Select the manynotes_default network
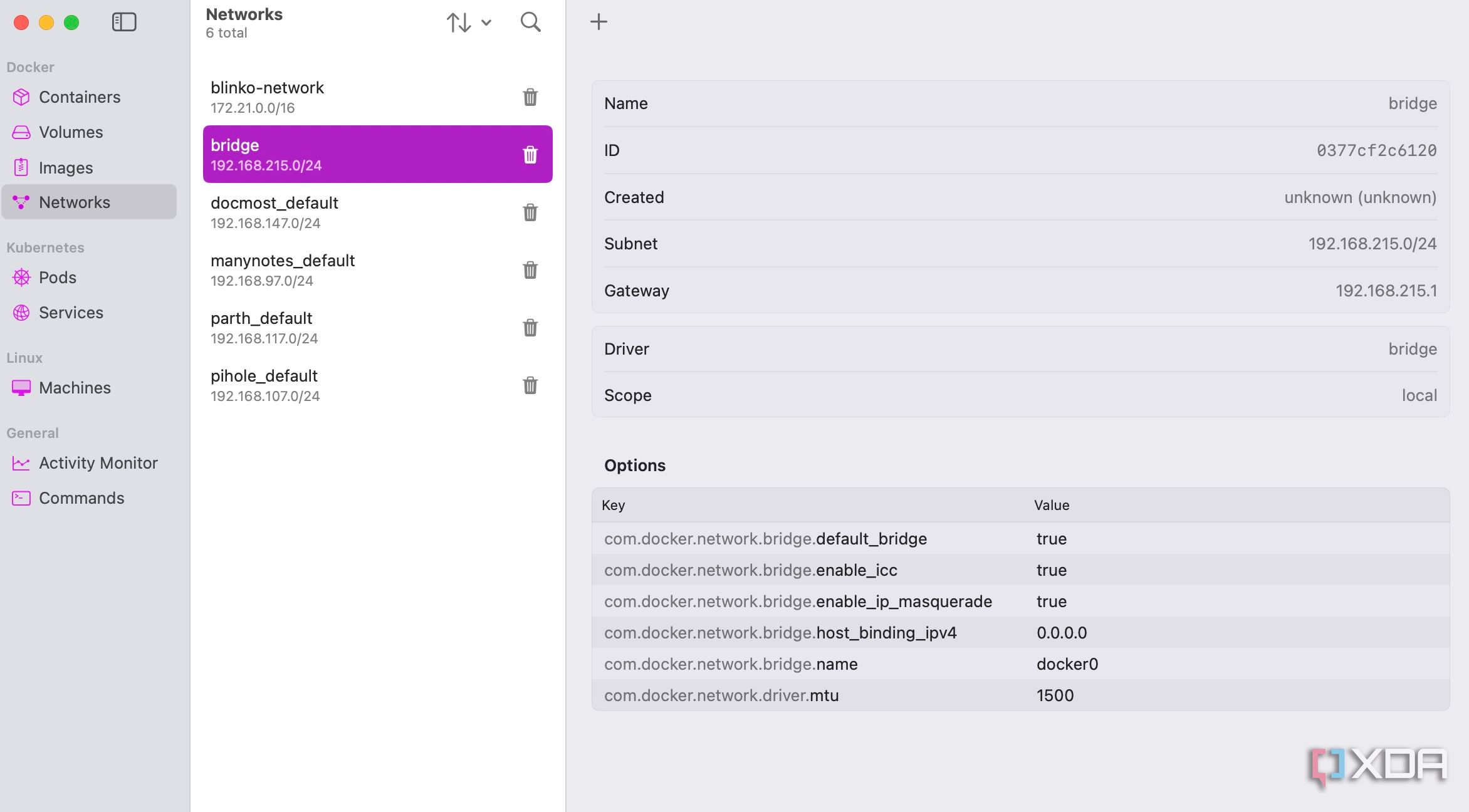Image resolution: width=1469 pixels, height=812 pixels. coord(377,270)
